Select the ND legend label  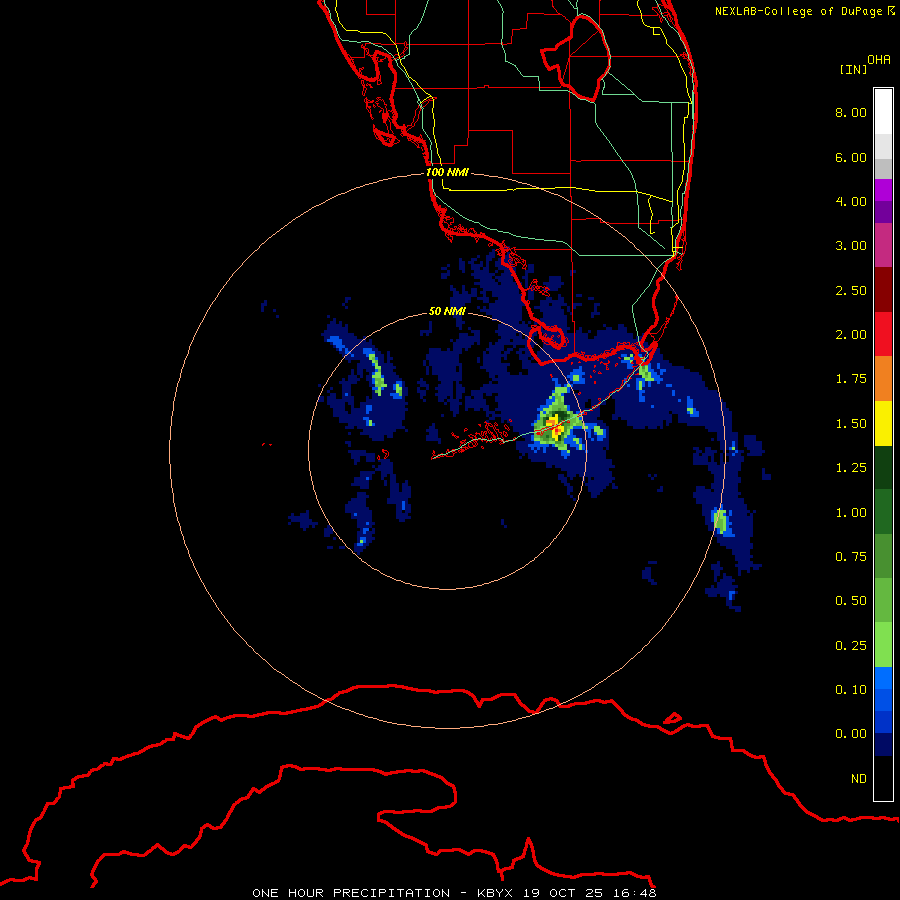(x=859, y=779)
